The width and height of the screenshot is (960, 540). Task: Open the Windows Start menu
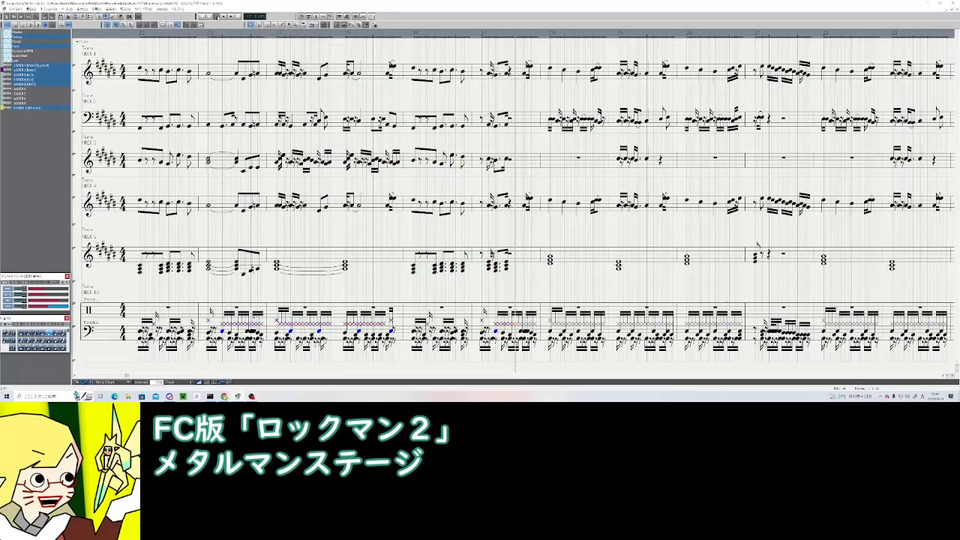(7, 396)
